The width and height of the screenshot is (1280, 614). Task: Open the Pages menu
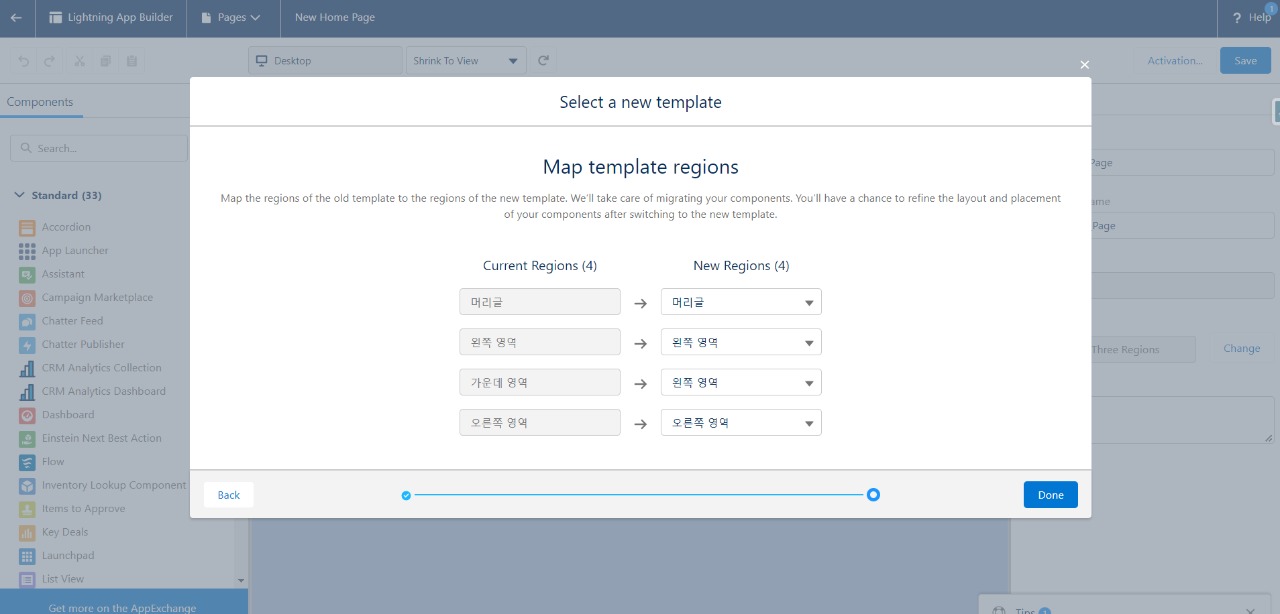click(x=232, y=17)
